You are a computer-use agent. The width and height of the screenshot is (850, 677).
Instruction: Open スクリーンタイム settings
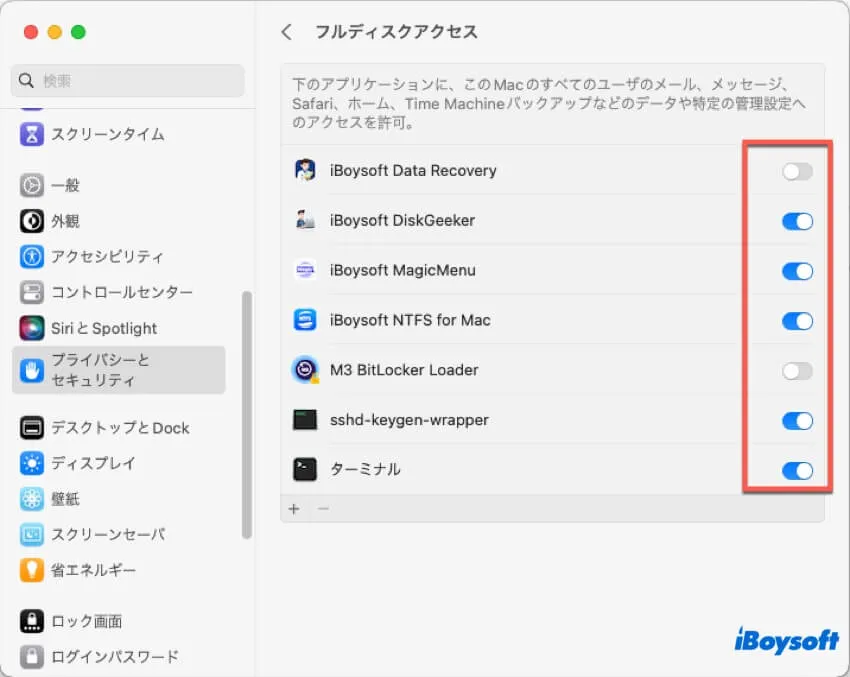pos(107,134)
